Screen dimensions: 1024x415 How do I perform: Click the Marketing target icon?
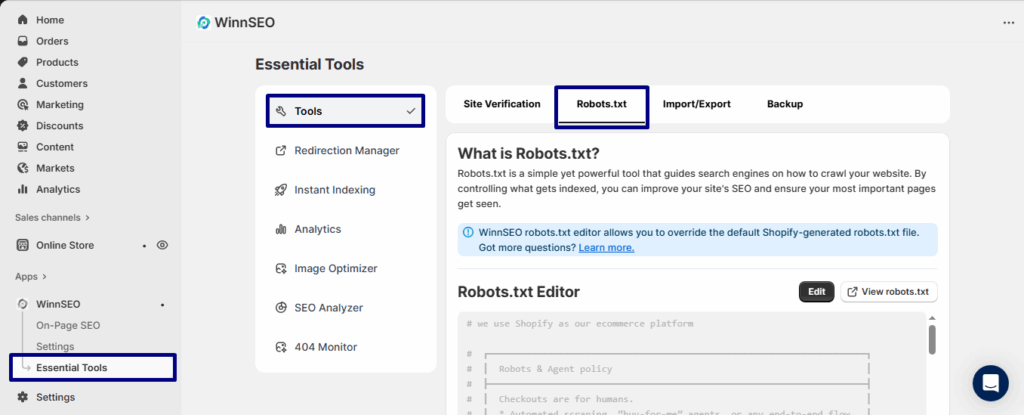[23, 105]
